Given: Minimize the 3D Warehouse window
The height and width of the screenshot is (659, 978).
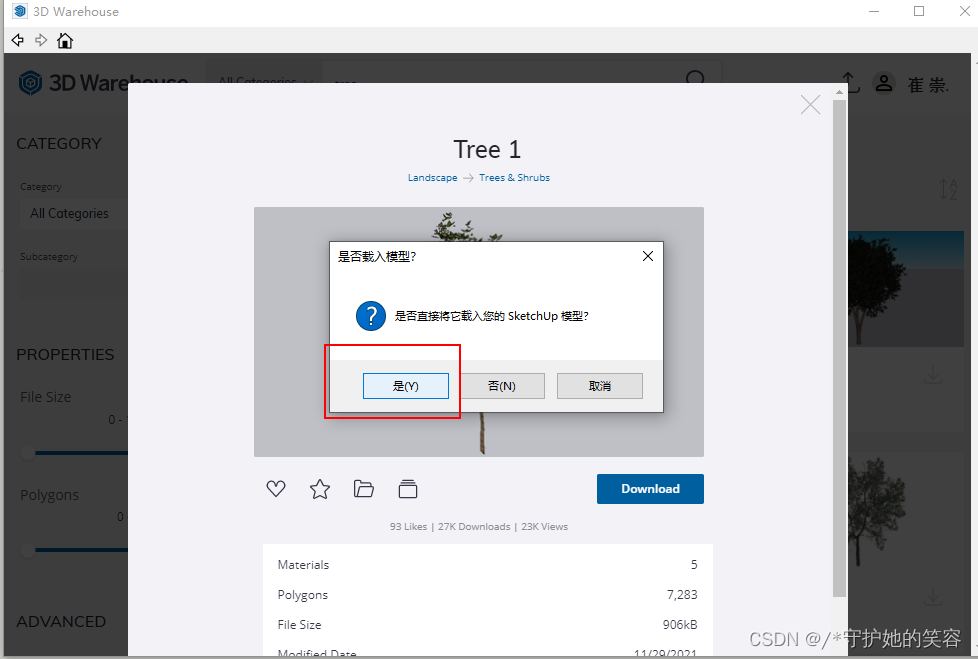Looking at the screenshot, I should (x=874, y=11).
